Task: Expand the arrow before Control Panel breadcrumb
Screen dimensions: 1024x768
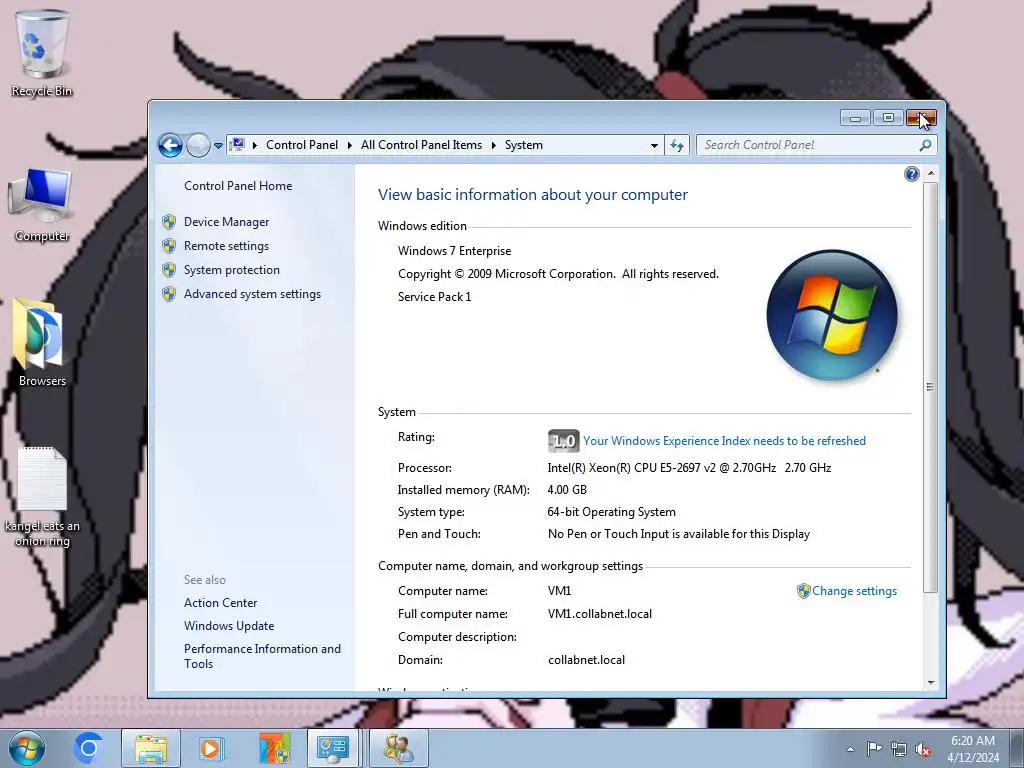Action: [255, 145]
